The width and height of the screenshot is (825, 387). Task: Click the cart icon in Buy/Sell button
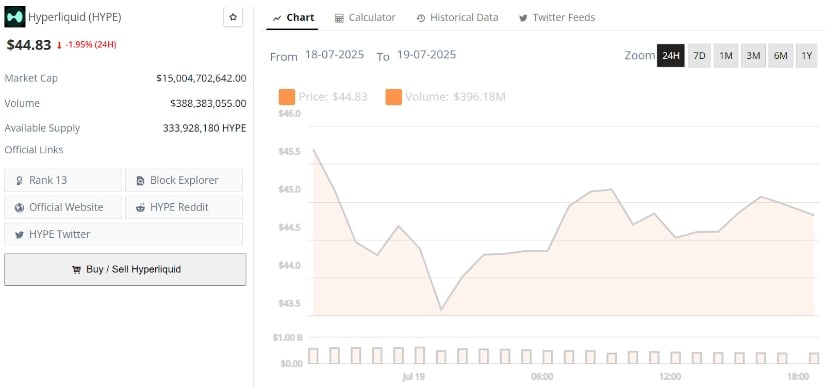tap(76, 270)
